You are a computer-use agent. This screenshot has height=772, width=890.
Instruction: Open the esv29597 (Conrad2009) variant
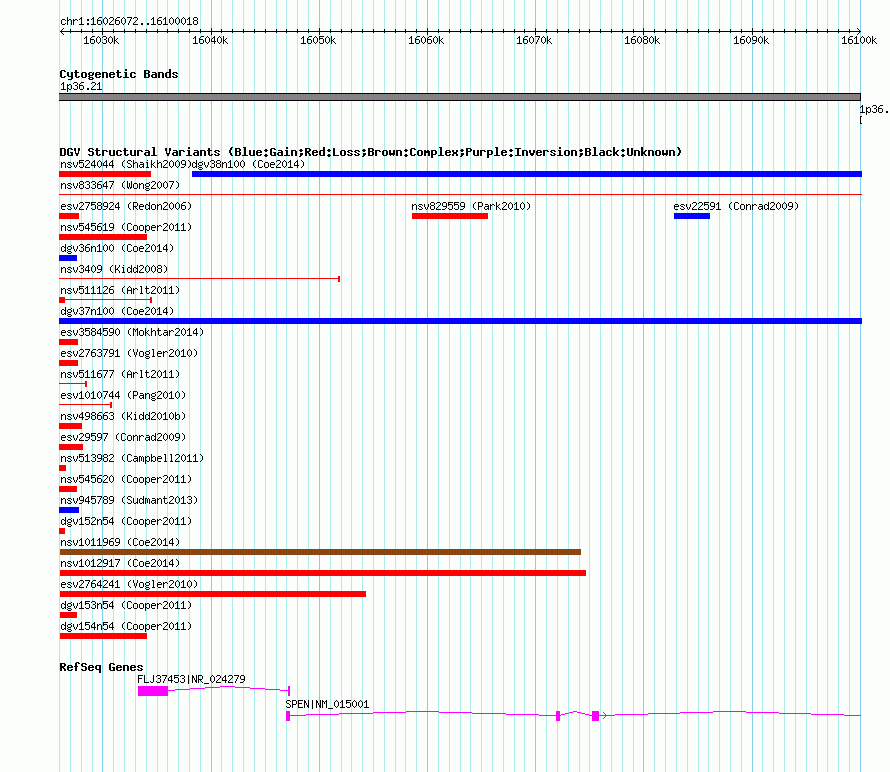pyautogui.click(x=123, y=437)
